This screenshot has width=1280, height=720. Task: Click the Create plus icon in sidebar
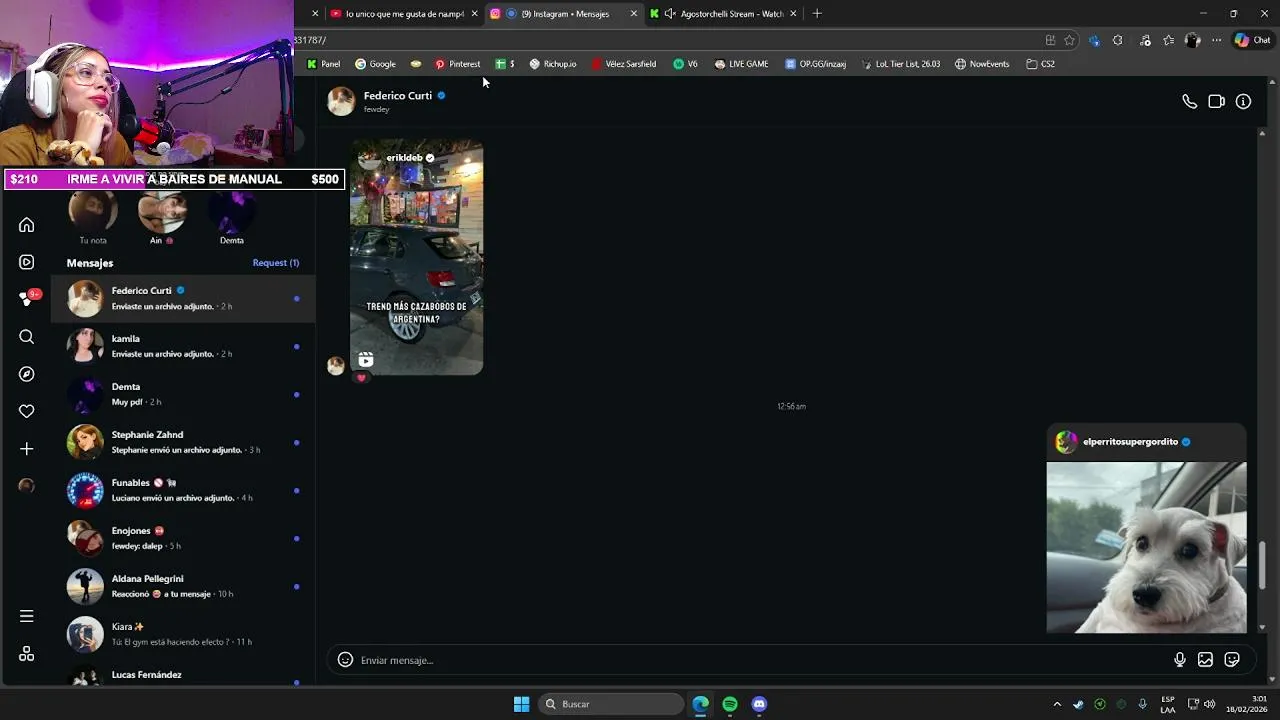27,449
